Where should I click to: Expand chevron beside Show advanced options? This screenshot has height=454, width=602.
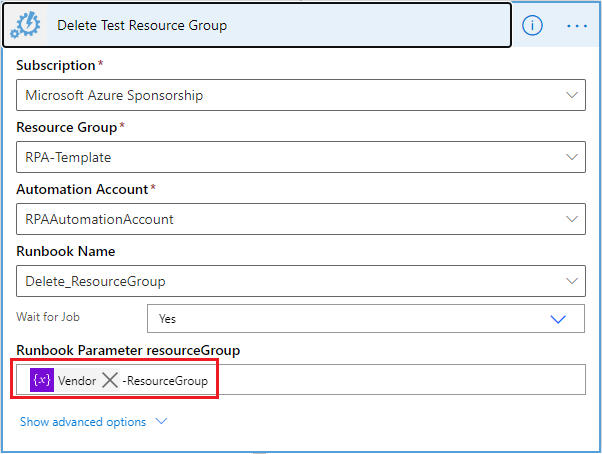click(160, 422)
